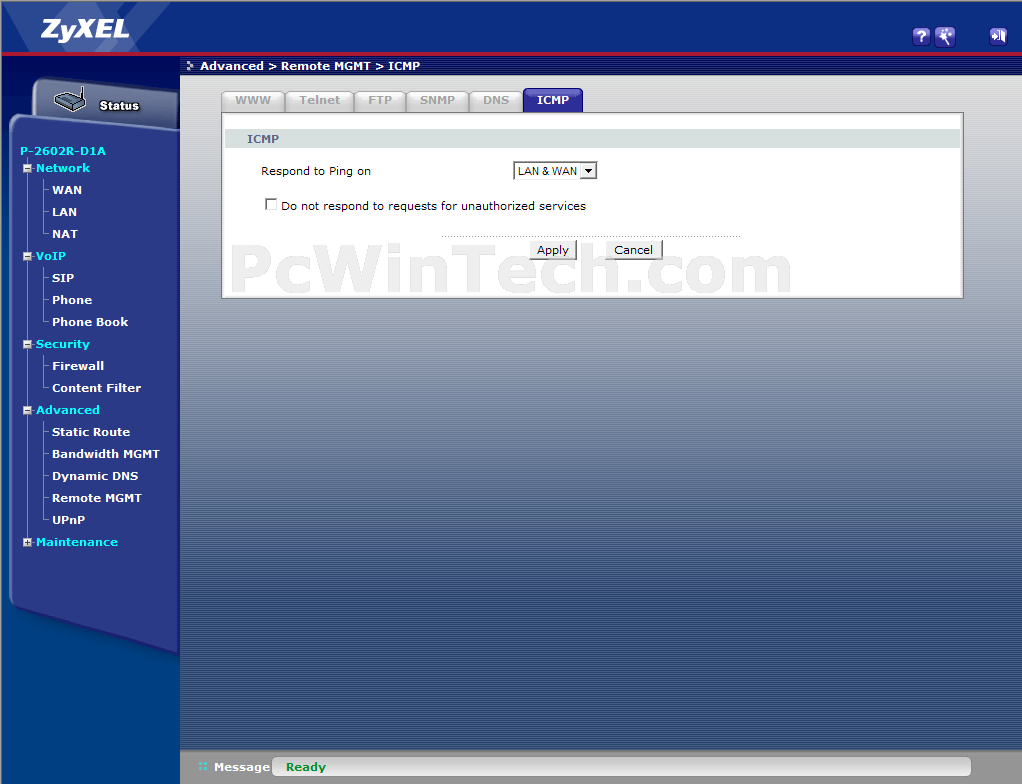This screenshot has height=784, width=1022.
Task: Open the Content Filter page
Action: coord(96,388)
